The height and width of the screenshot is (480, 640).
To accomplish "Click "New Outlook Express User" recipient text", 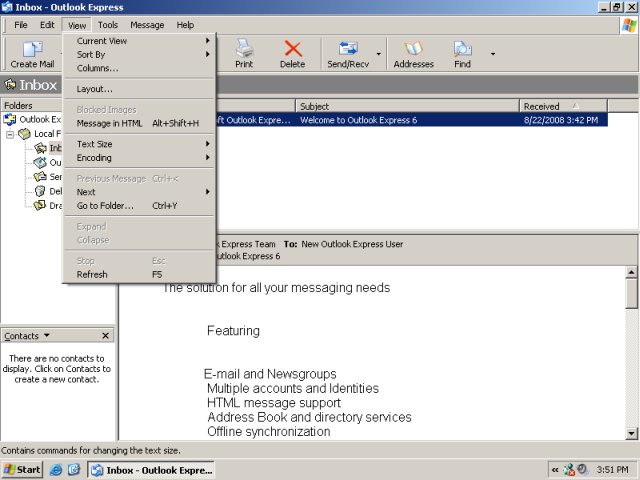I will click(x=352, y=244).
